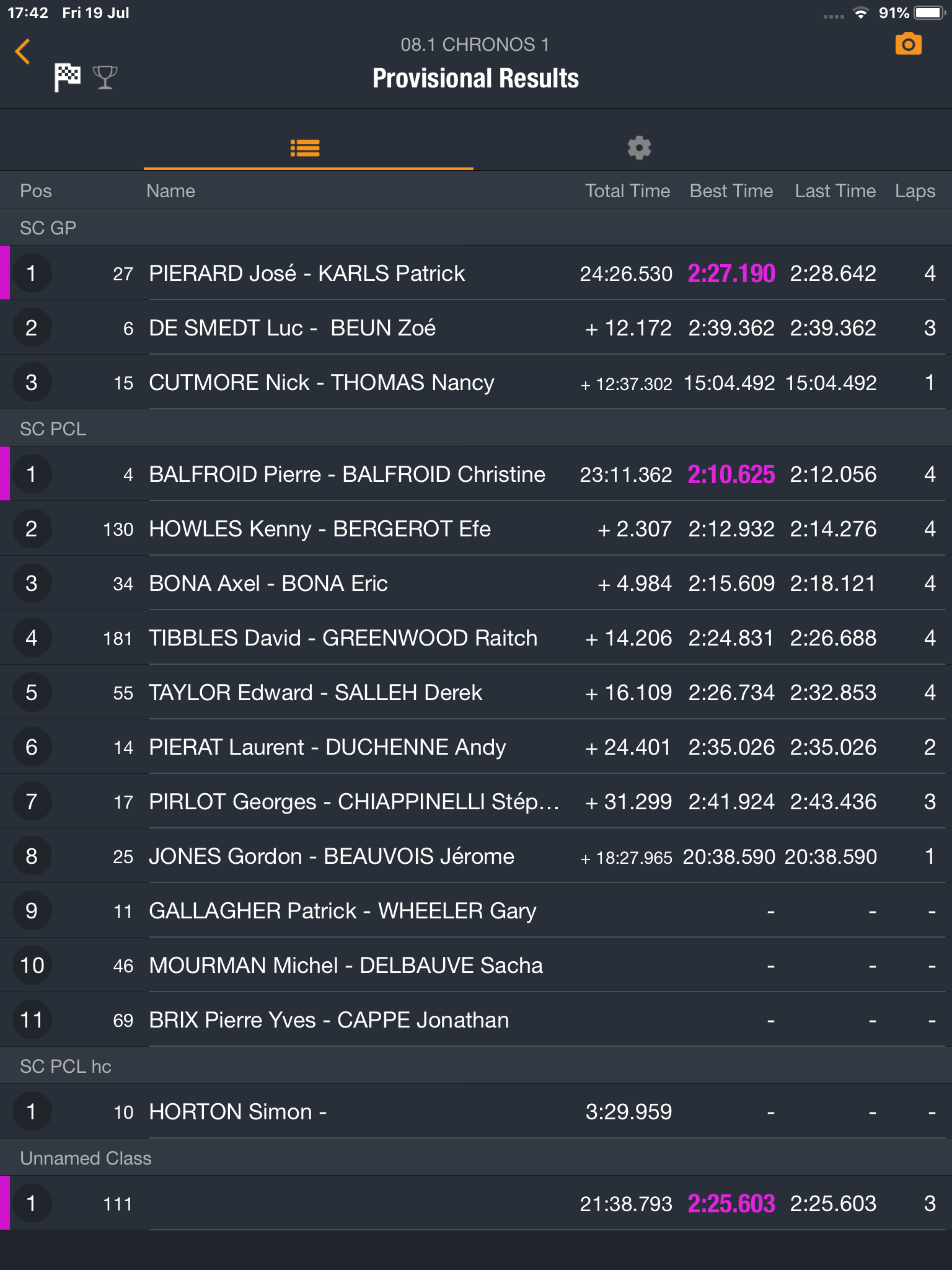Open HORTON Simon entry
The height and width of the screenshot is (1270, 952).
click(x=476, y=1112)
